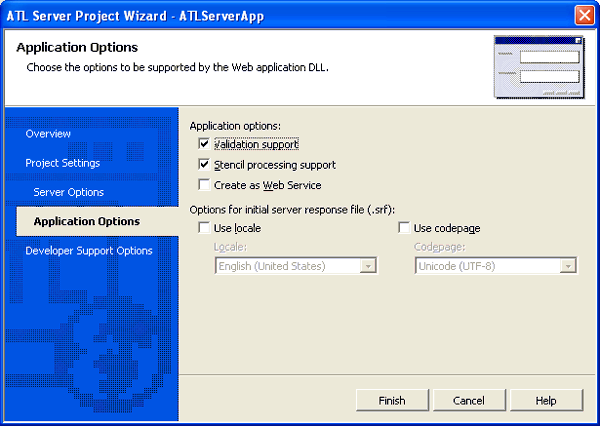Image resolution: width=600 pixels, height=426 pixels.
Task: Open Project Settings in the sidebar
Action: pyautogui.click(x=62, y=163)
